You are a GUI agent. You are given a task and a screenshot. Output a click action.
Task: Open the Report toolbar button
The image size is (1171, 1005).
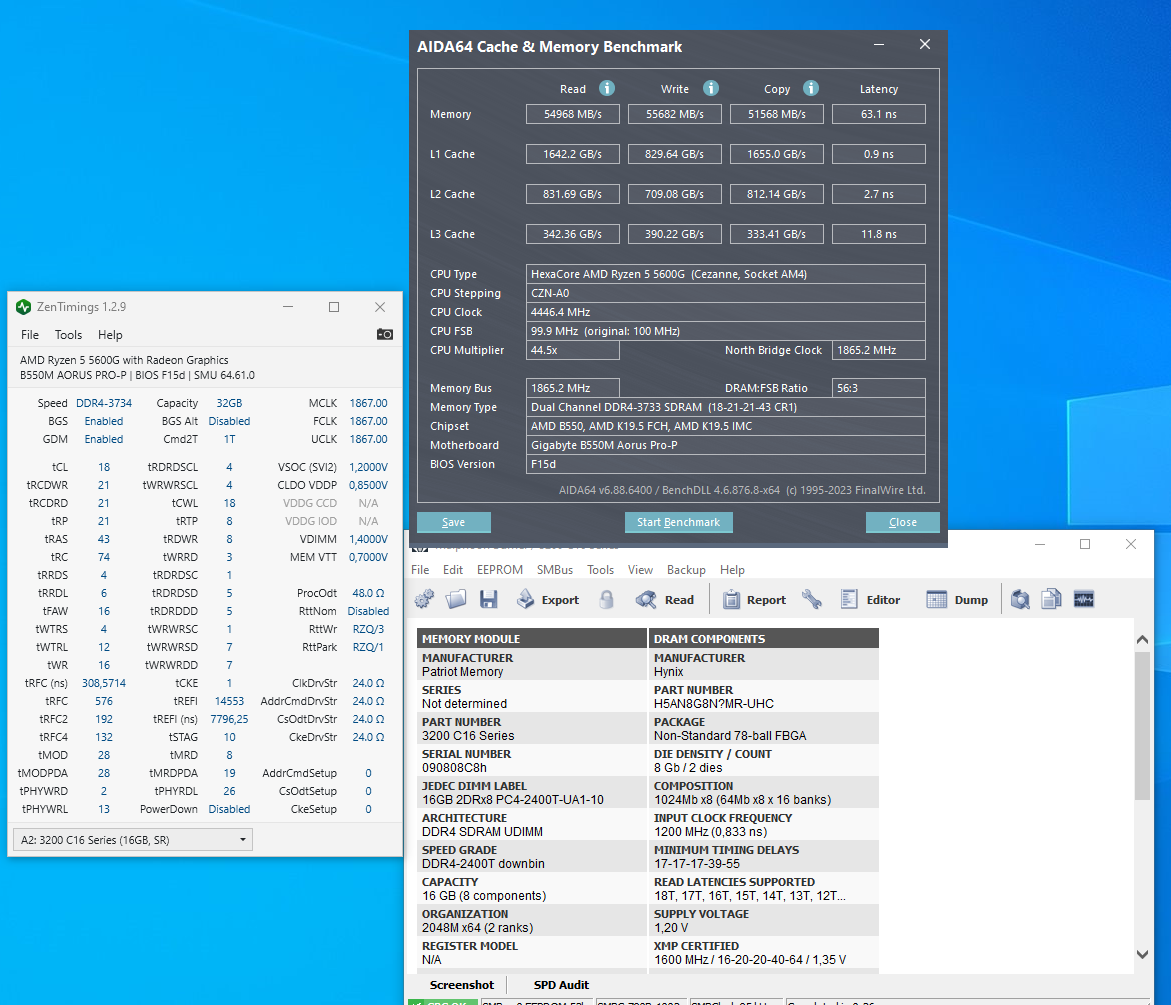tap(754, 600)
